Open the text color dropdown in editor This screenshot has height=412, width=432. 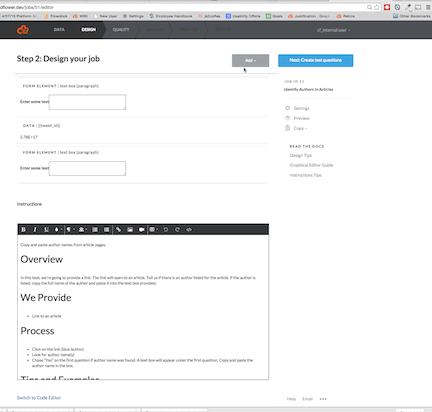click(x=58, y=229)
